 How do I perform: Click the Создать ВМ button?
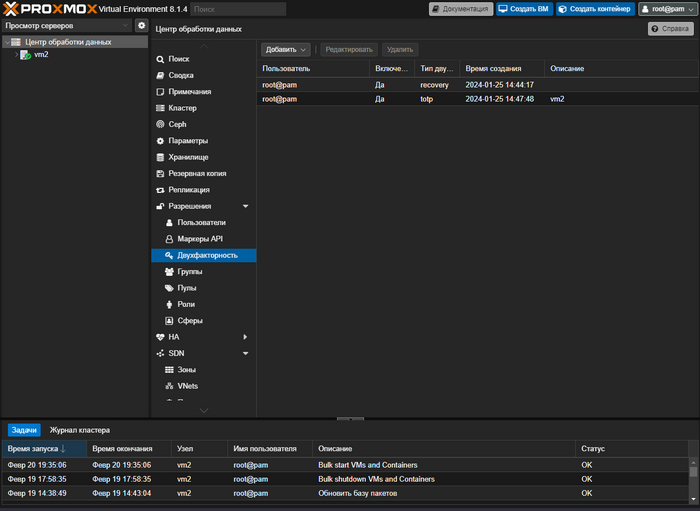click(523, 9)
